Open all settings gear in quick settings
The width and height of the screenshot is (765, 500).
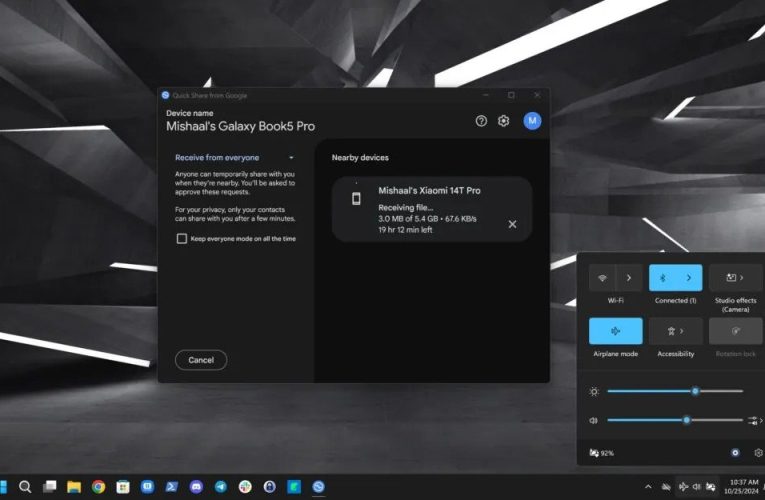tap(758, 453)
